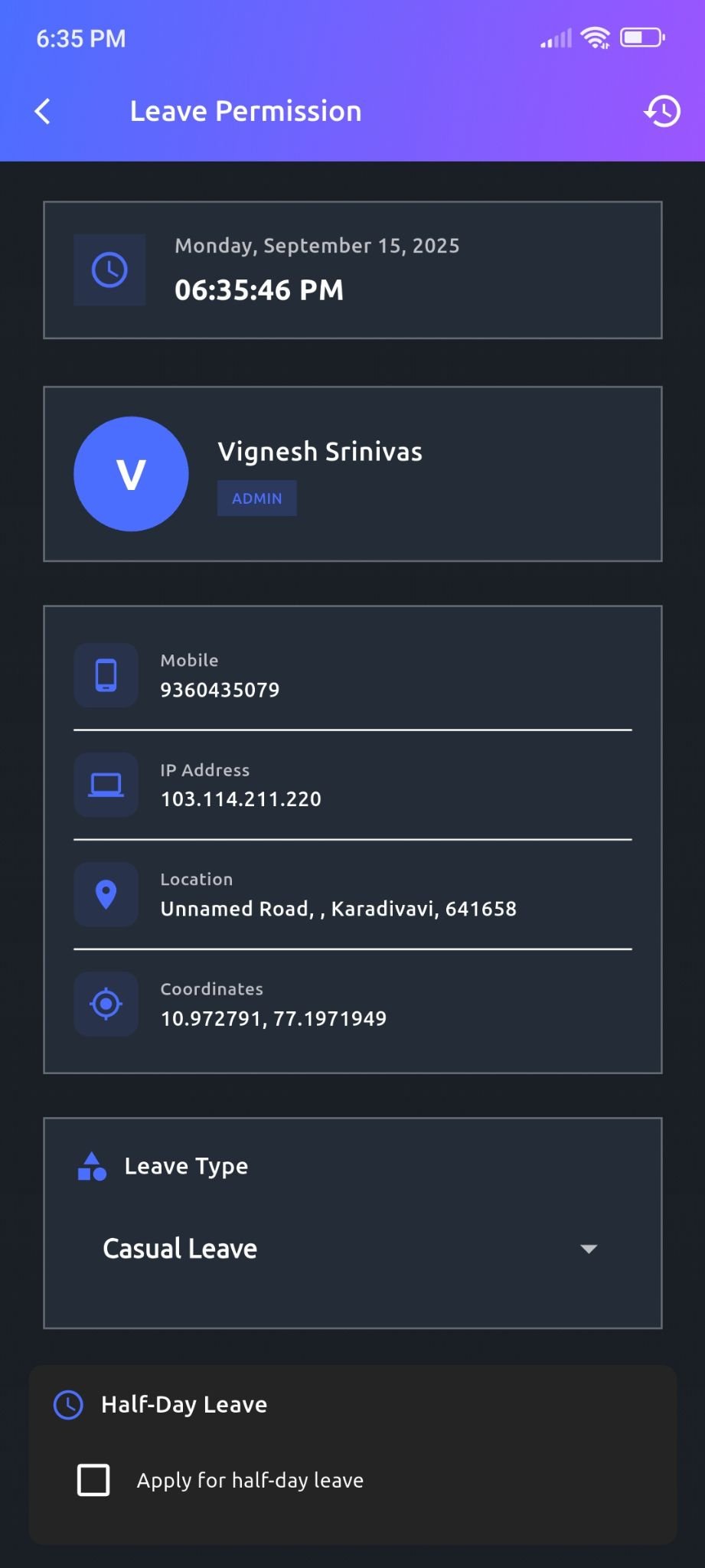Tap the Vignesh Srinivas name
This screenshot has width=705, height=1568.
pyautogui.click(x=319, y=452)
